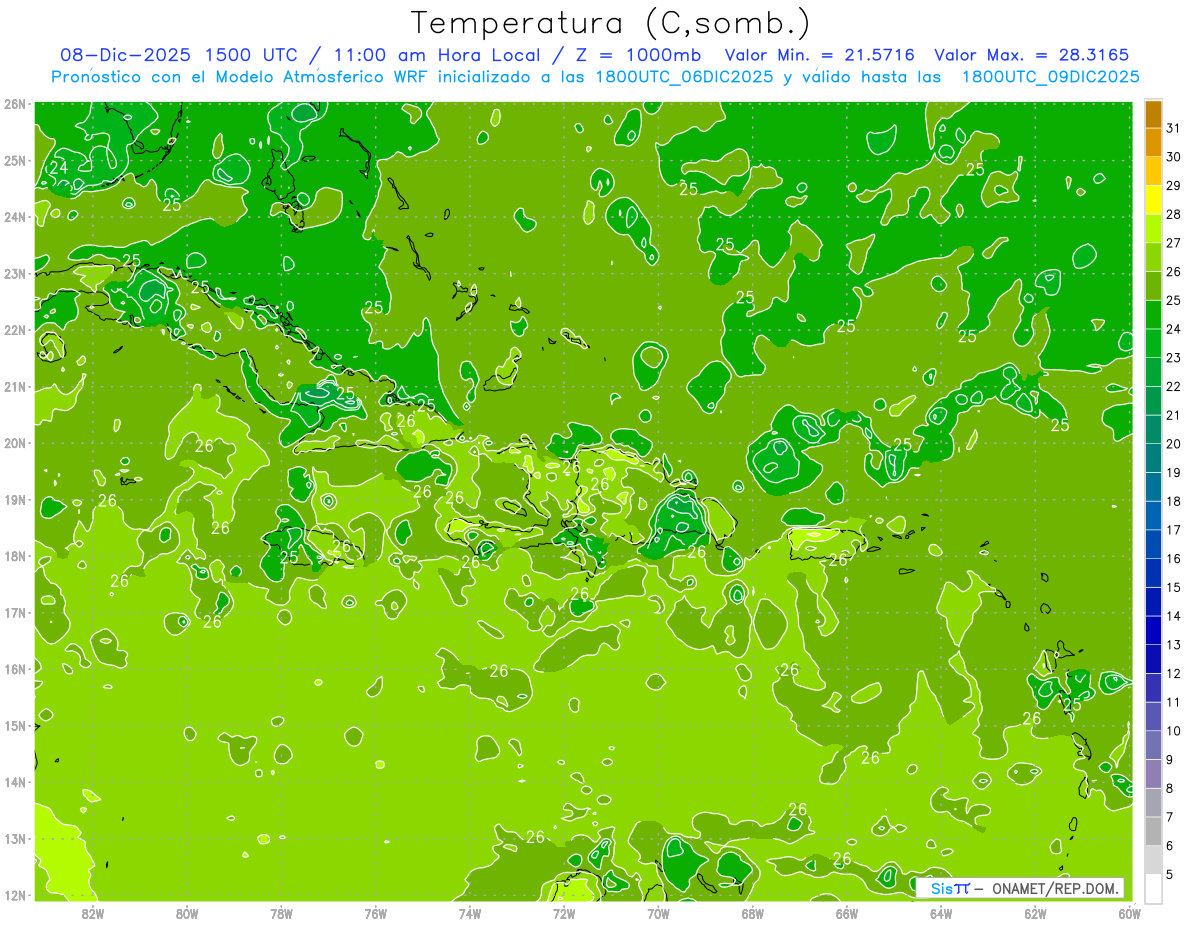Click the "25N" latitude axis label

[x=15, y=160]
